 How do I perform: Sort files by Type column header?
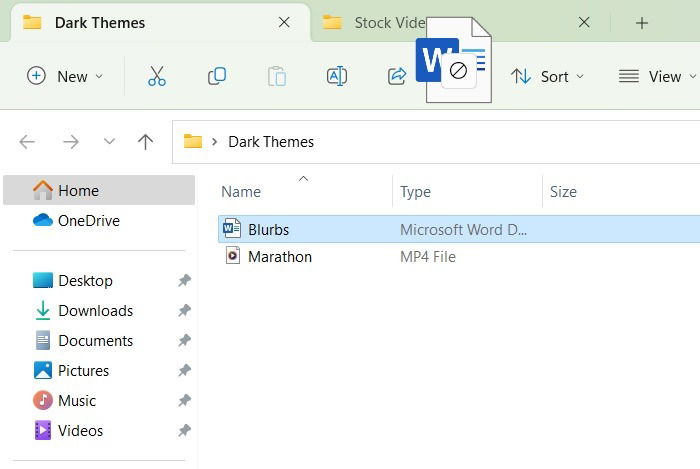pyautogui.click(x=415, y=192)
